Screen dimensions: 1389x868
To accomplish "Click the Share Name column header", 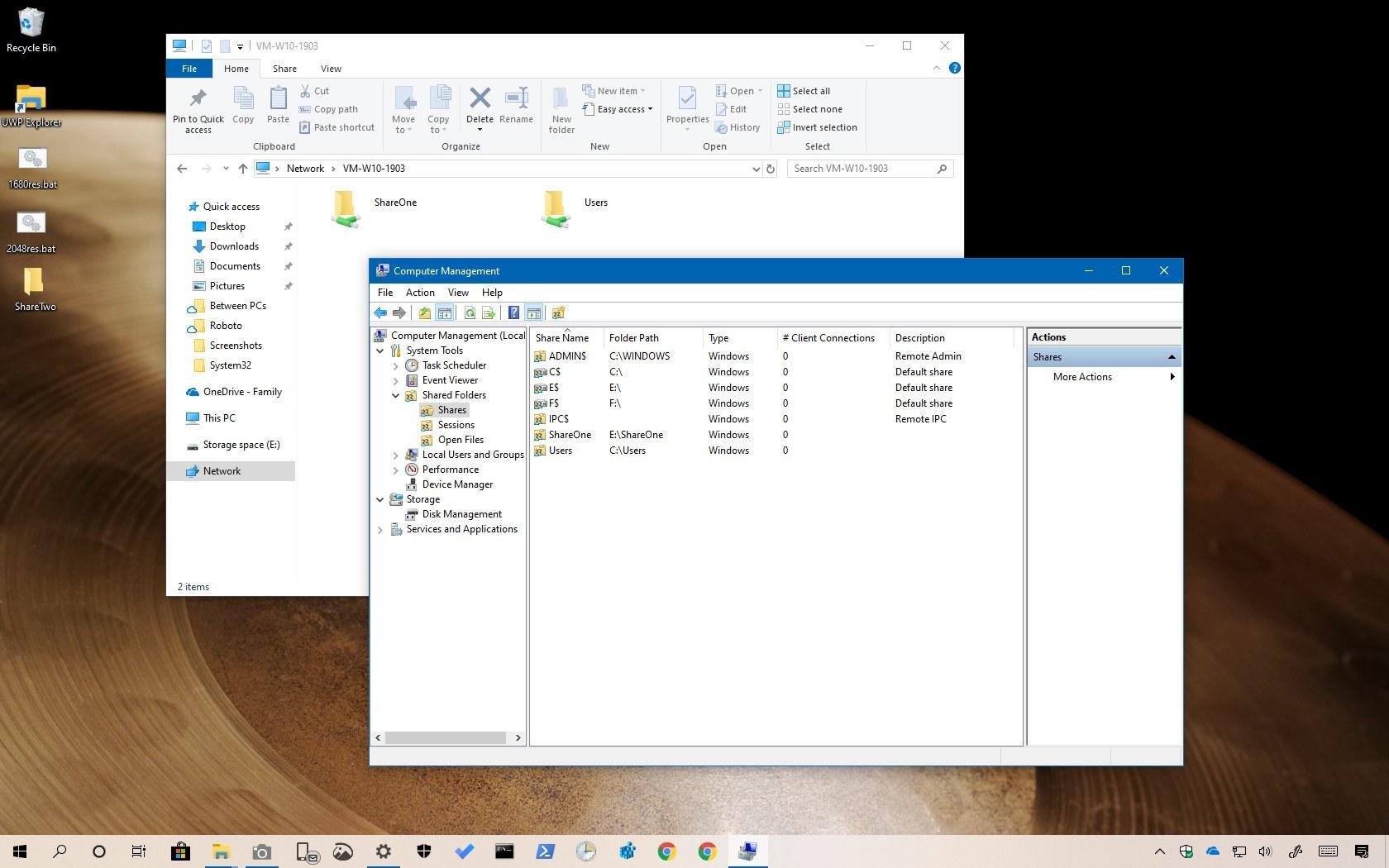I will click(566, 338).
